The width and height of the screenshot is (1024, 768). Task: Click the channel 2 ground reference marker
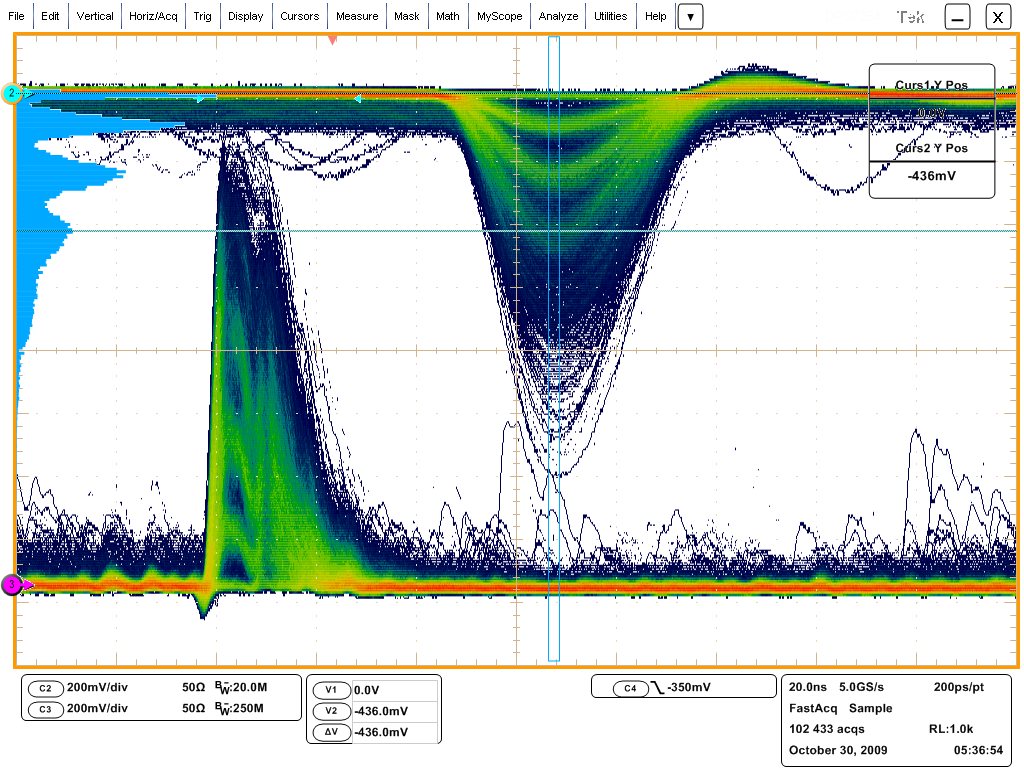point(12,94)
